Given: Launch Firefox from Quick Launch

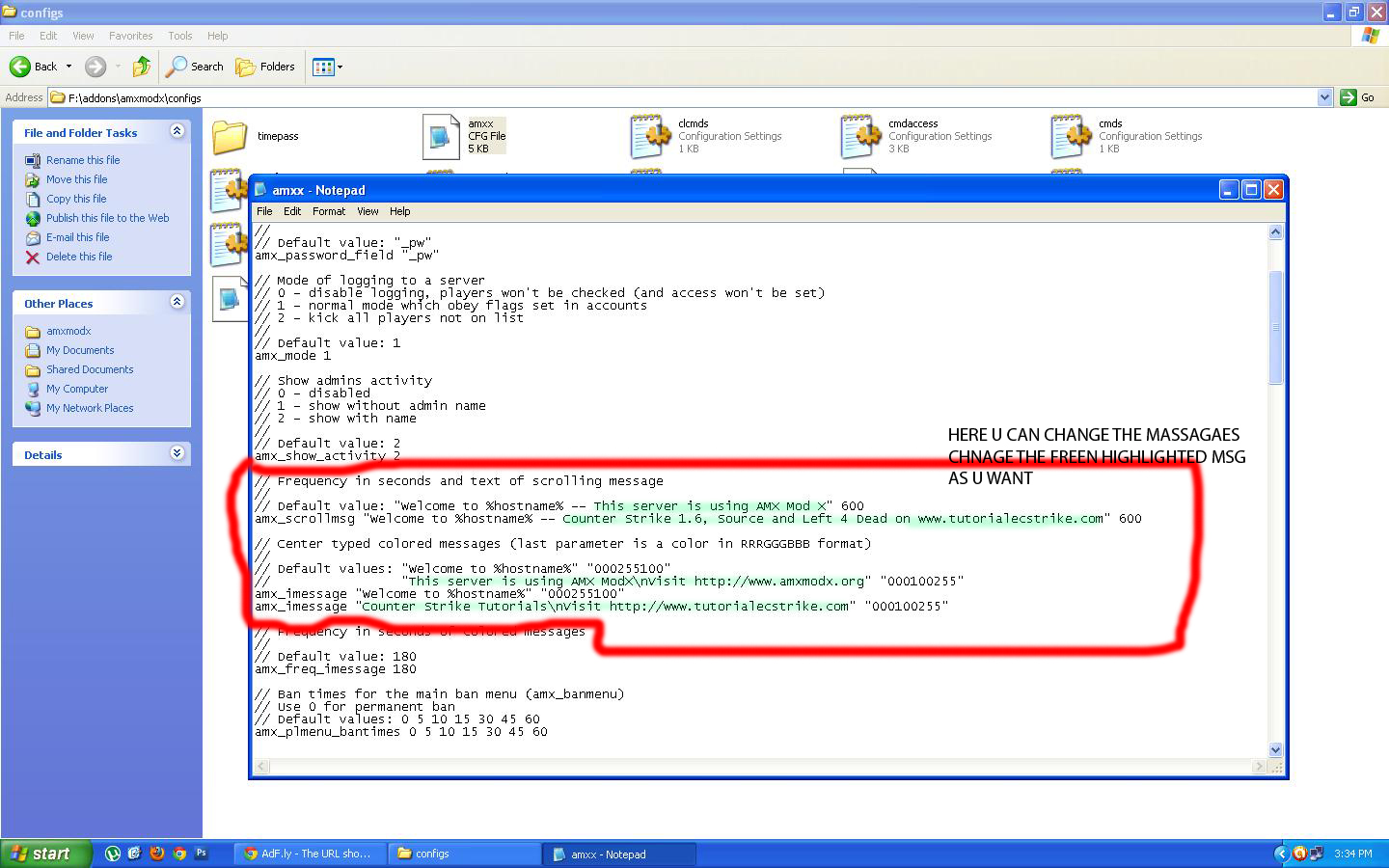Looking at the screenshot, I should coord(156,854).
